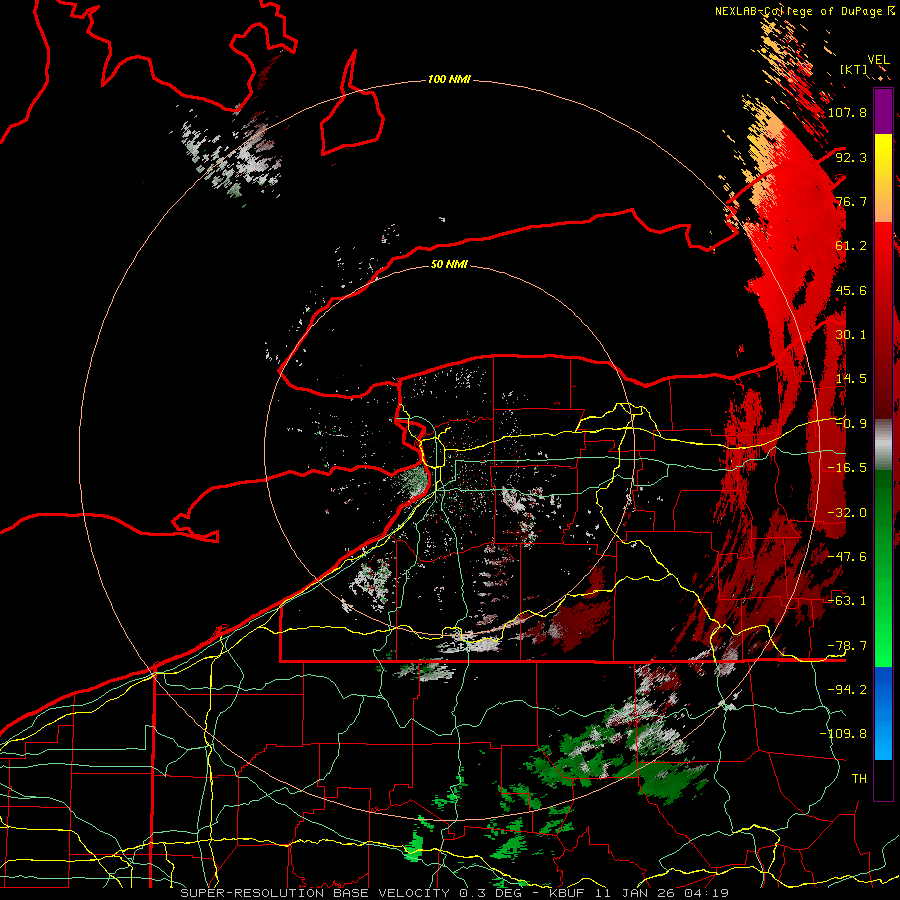900x900 pixels.
Task: Click the 30.1 velocity scale value
Action: (x=851, y=335)
